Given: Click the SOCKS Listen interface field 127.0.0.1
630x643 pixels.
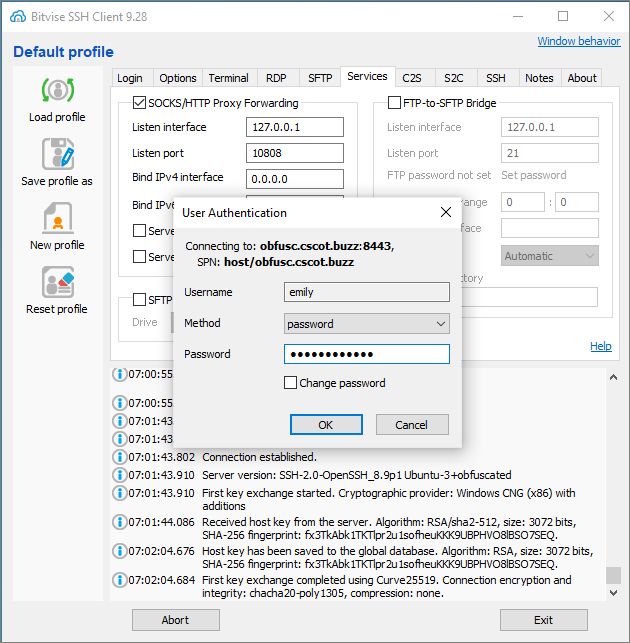Looking at the screenshot, I should tap(294, 127).
